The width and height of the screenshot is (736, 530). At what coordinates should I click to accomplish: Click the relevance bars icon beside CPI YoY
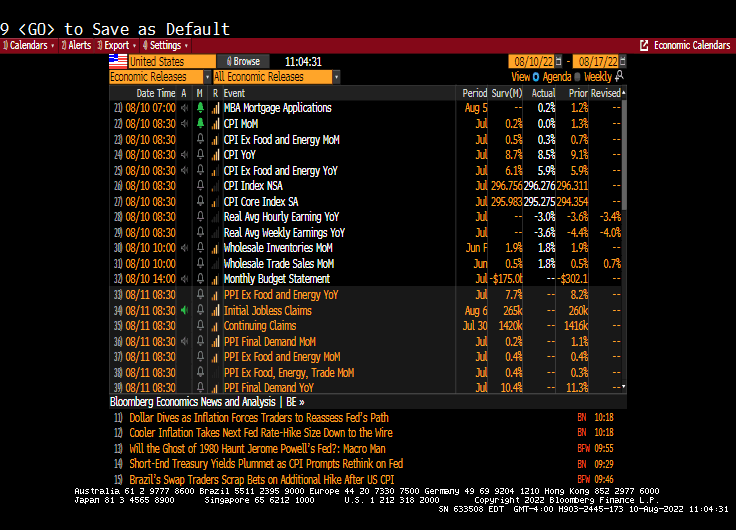click(215, 155)
